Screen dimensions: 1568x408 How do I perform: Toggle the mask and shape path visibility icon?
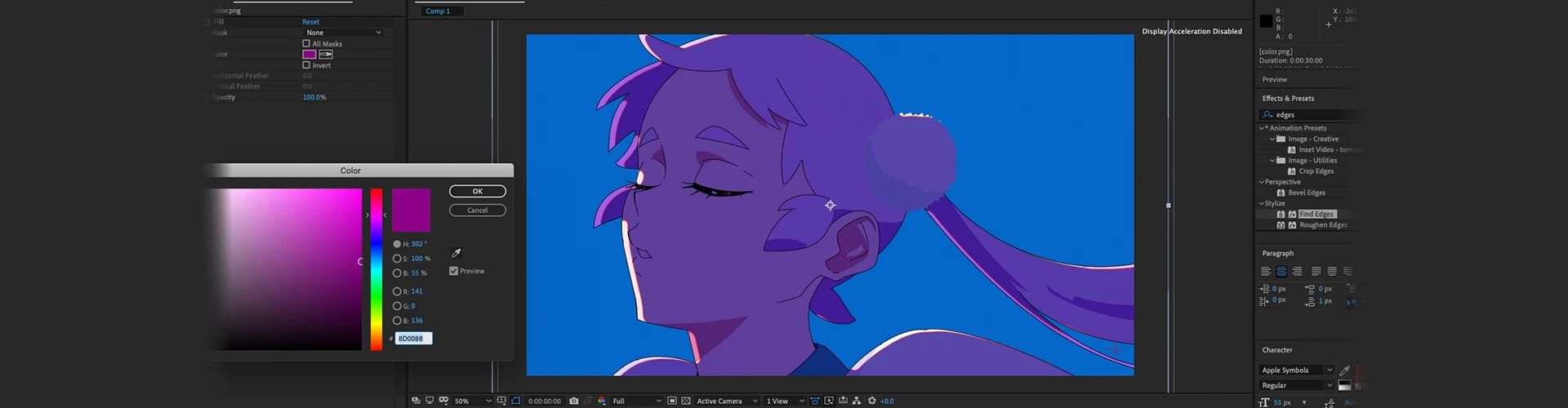tap(516, 401)
